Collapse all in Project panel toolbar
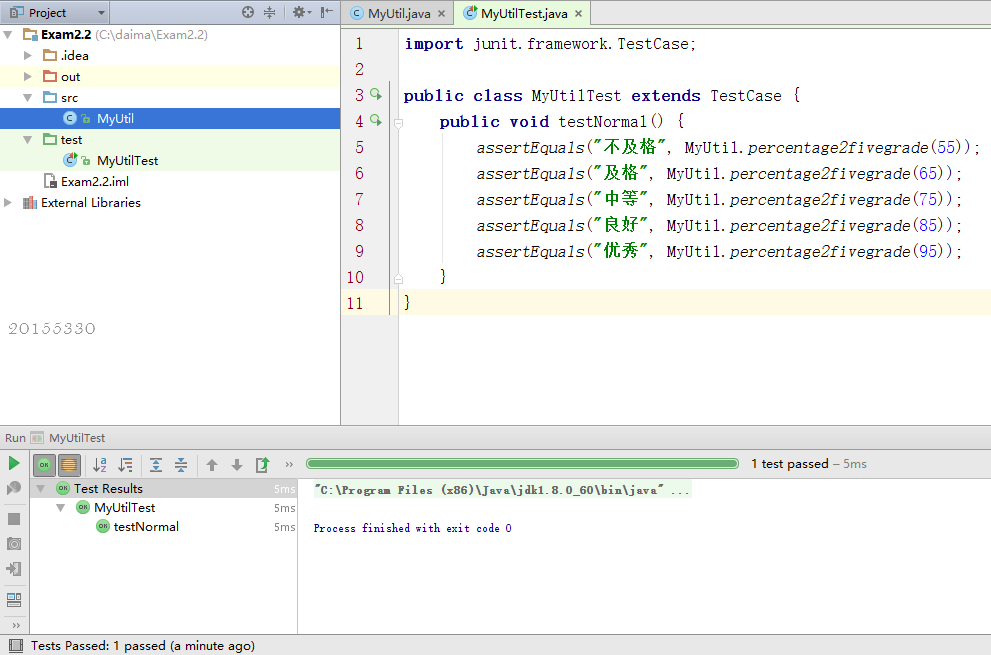Image resolution: width=991 pixels, height=655 pixels. point(270,12)
